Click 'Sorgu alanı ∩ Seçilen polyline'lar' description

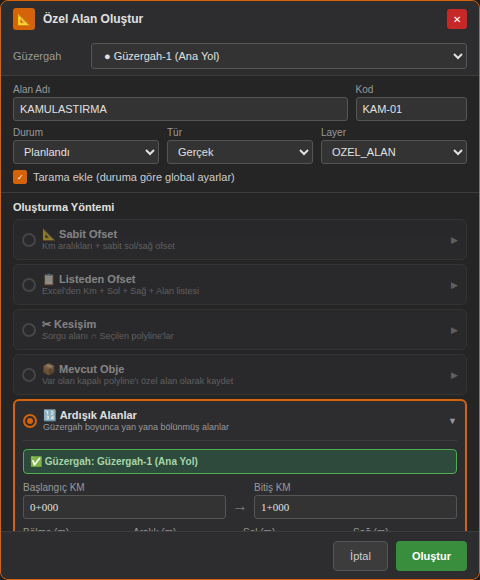pyautogui.click(x=108, y=336)
